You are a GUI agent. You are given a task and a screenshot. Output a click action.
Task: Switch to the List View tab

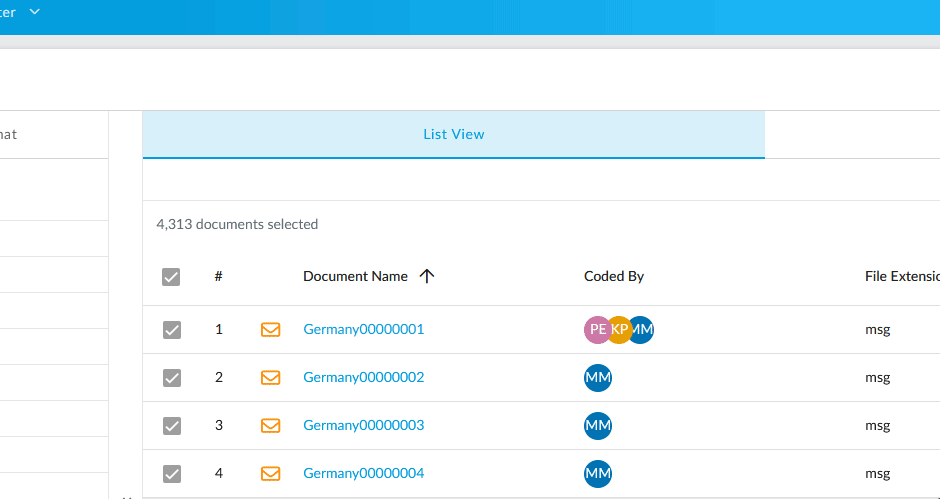(453, 134)
